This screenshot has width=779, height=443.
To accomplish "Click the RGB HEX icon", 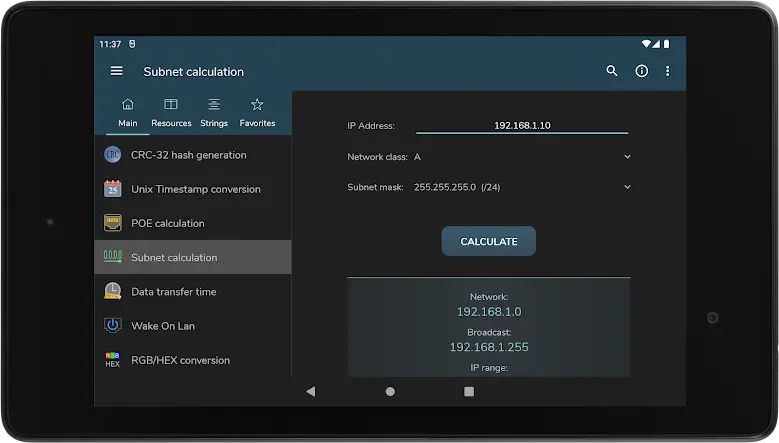I will (x=113, y=360).
